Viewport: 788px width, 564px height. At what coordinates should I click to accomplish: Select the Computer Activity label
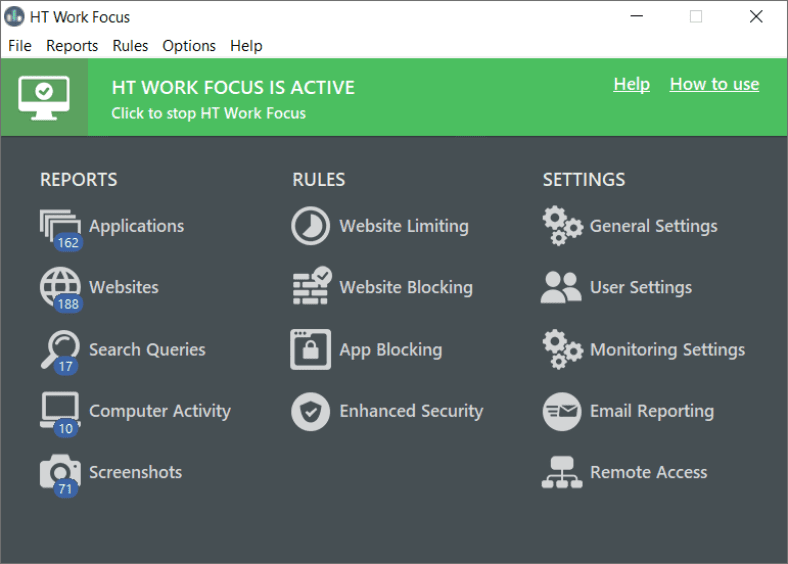pos(160,411)
